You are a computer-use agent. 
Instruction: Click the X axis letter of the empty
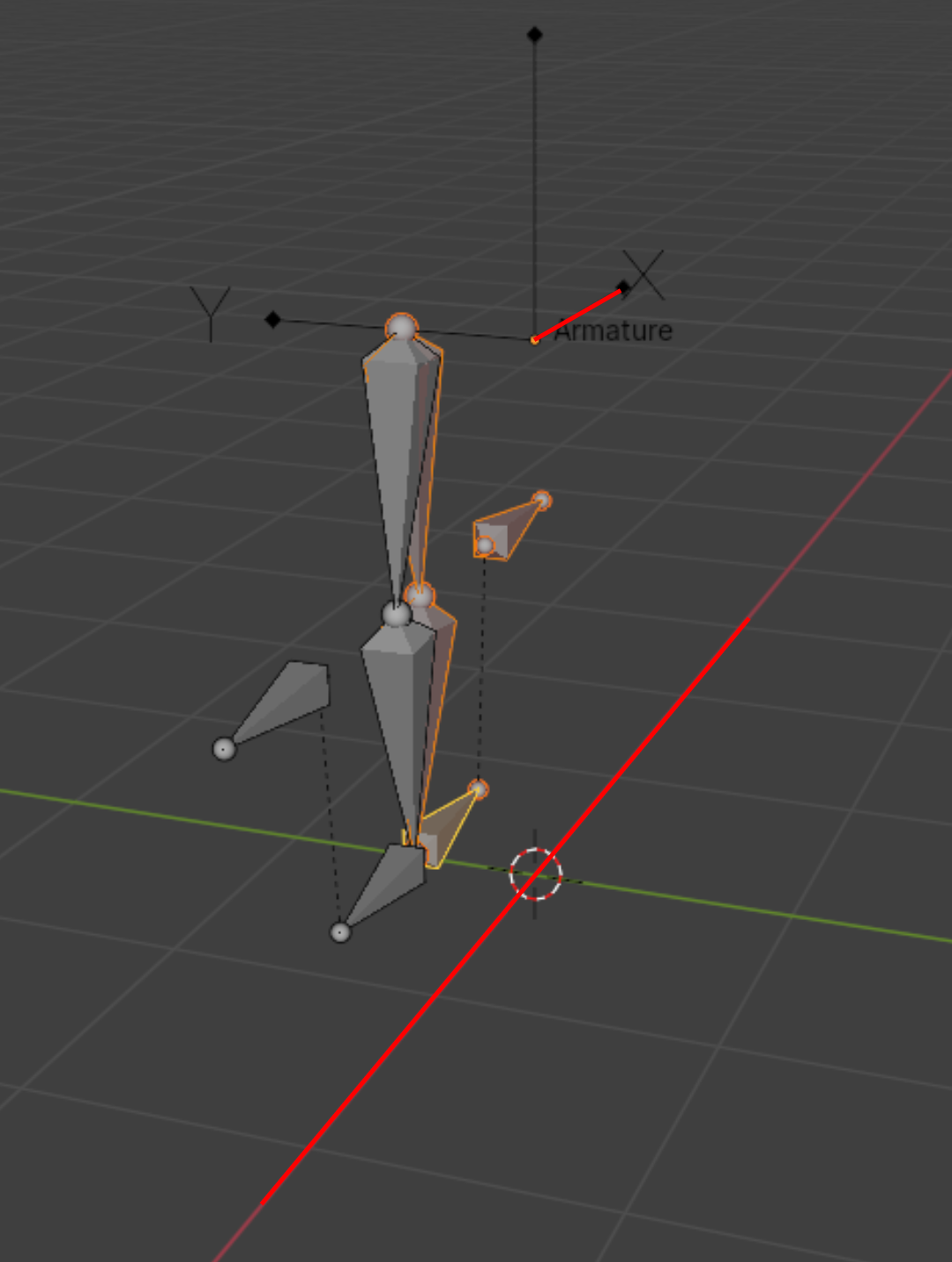coord(644,274)
